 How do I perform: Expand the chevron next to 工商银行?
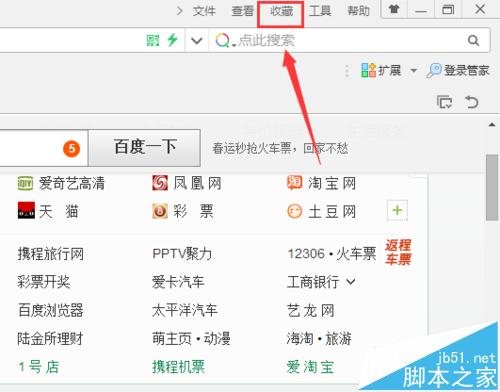click(x=350, y=282)
